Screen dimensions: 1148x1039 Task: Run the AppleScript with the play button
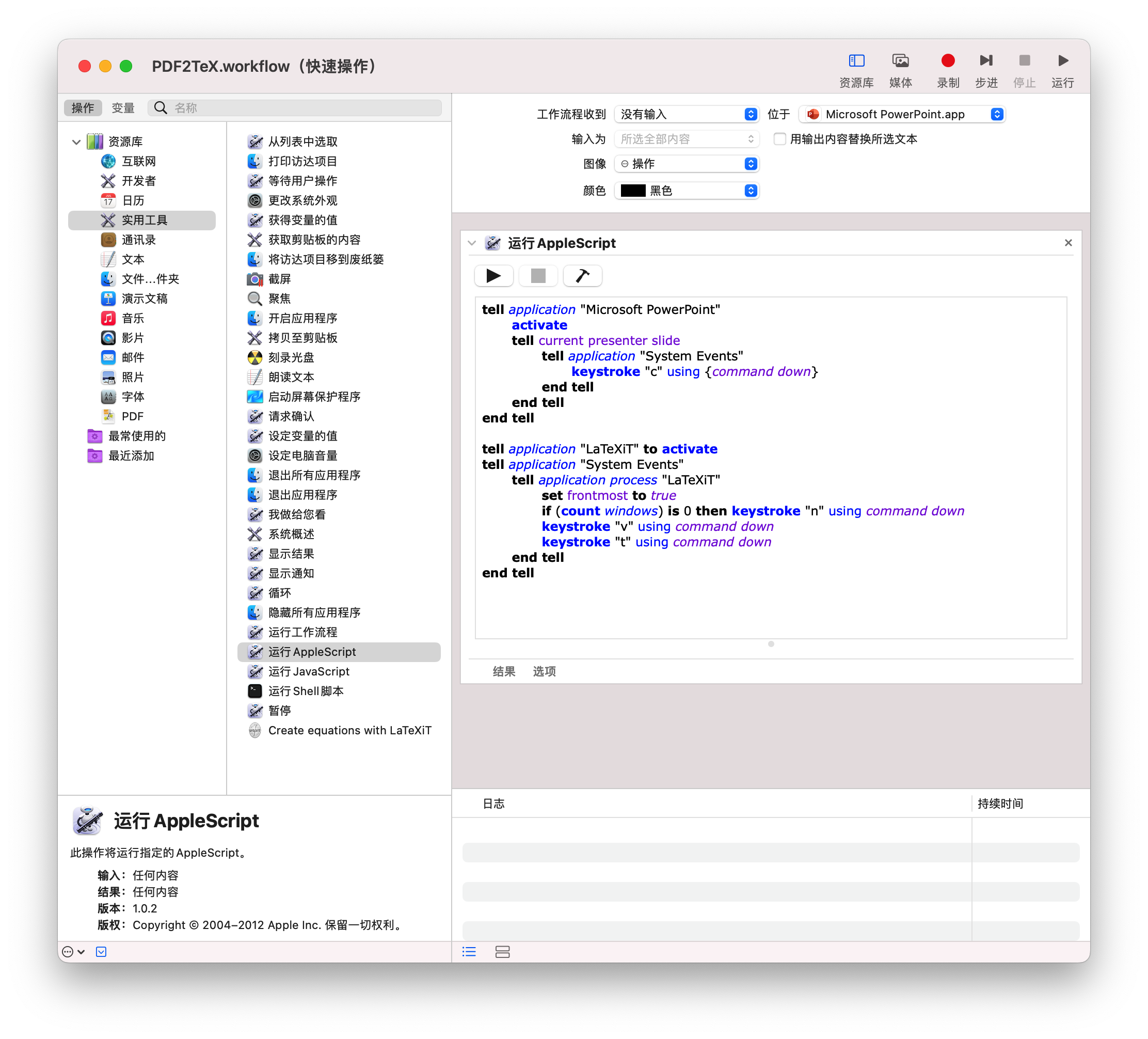(493, 276)
